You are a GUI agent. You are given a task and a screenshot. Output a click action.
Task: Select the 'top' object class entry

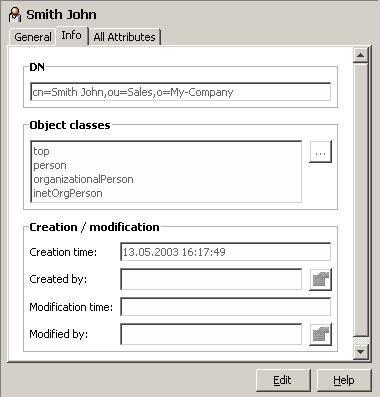pos(41,152)
